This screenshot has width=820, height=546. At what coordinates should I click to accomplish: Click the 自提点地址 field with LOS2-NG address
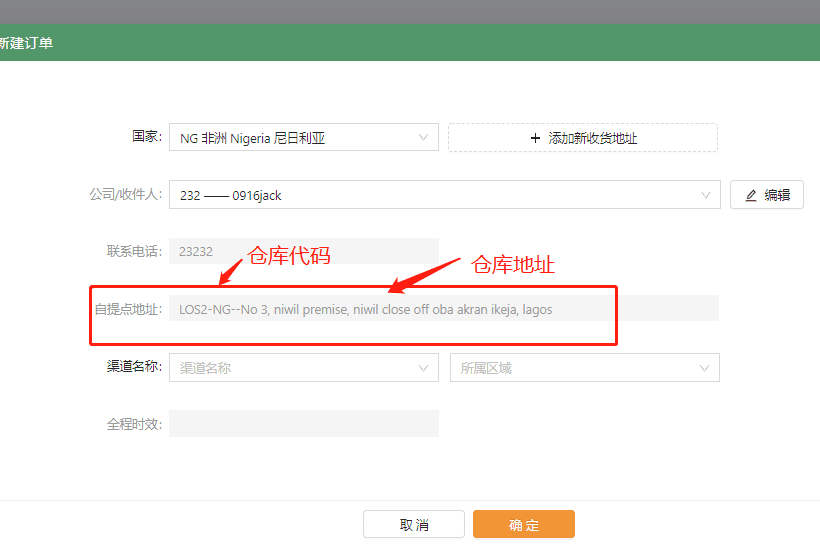coord(366,310)
